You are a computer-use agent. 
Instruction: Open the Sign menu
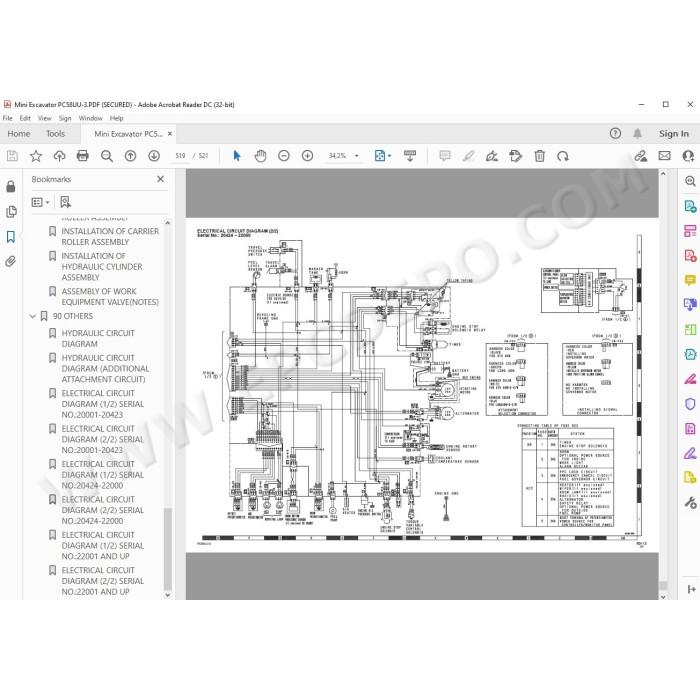click(x=65, y=118)
